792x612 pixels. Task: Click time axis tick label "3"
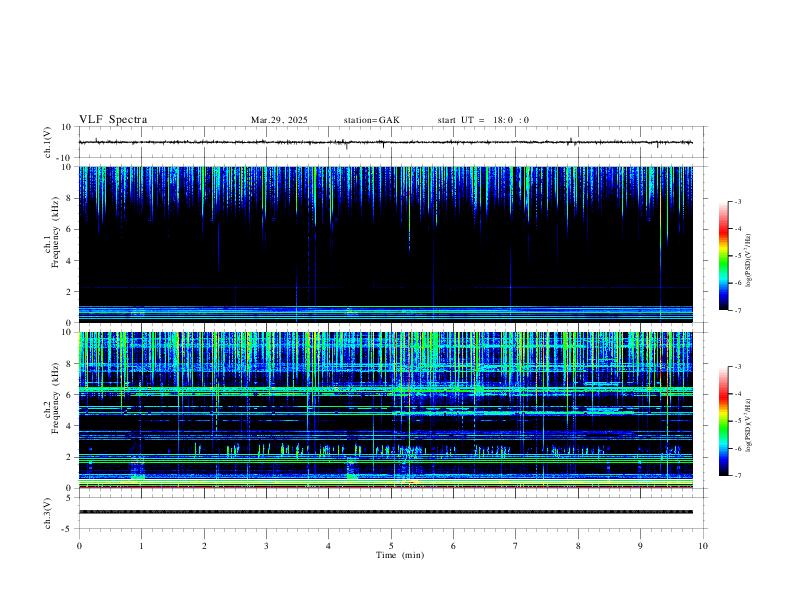coord(266,546)
